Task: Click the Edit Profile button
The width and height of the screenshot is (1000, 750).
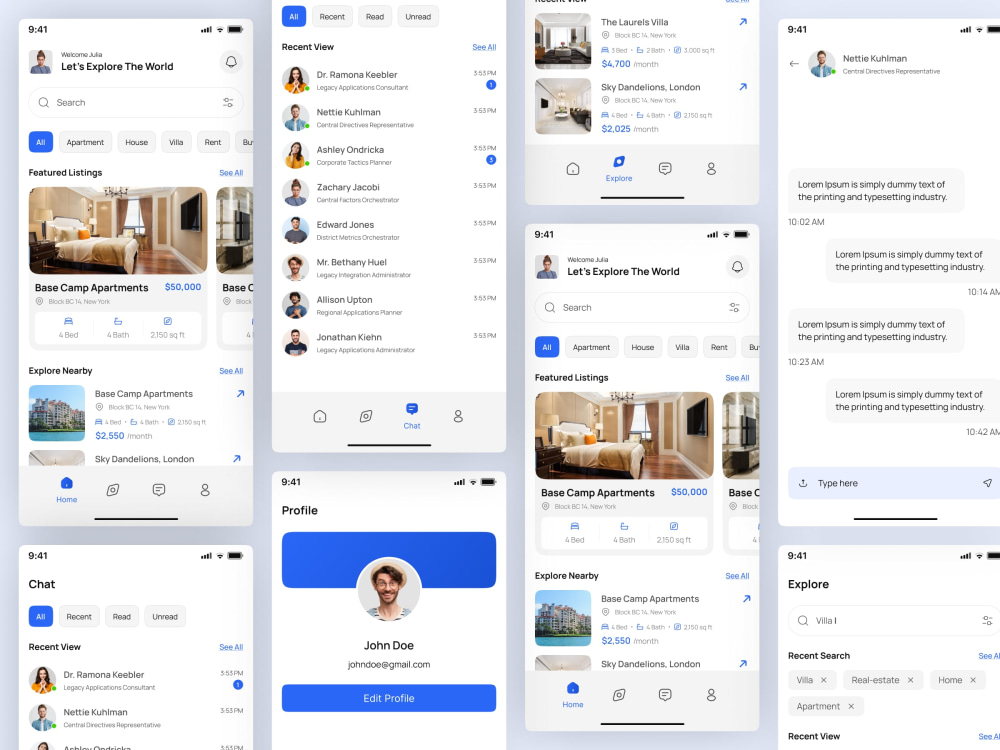Action: [x=389, y=698]
